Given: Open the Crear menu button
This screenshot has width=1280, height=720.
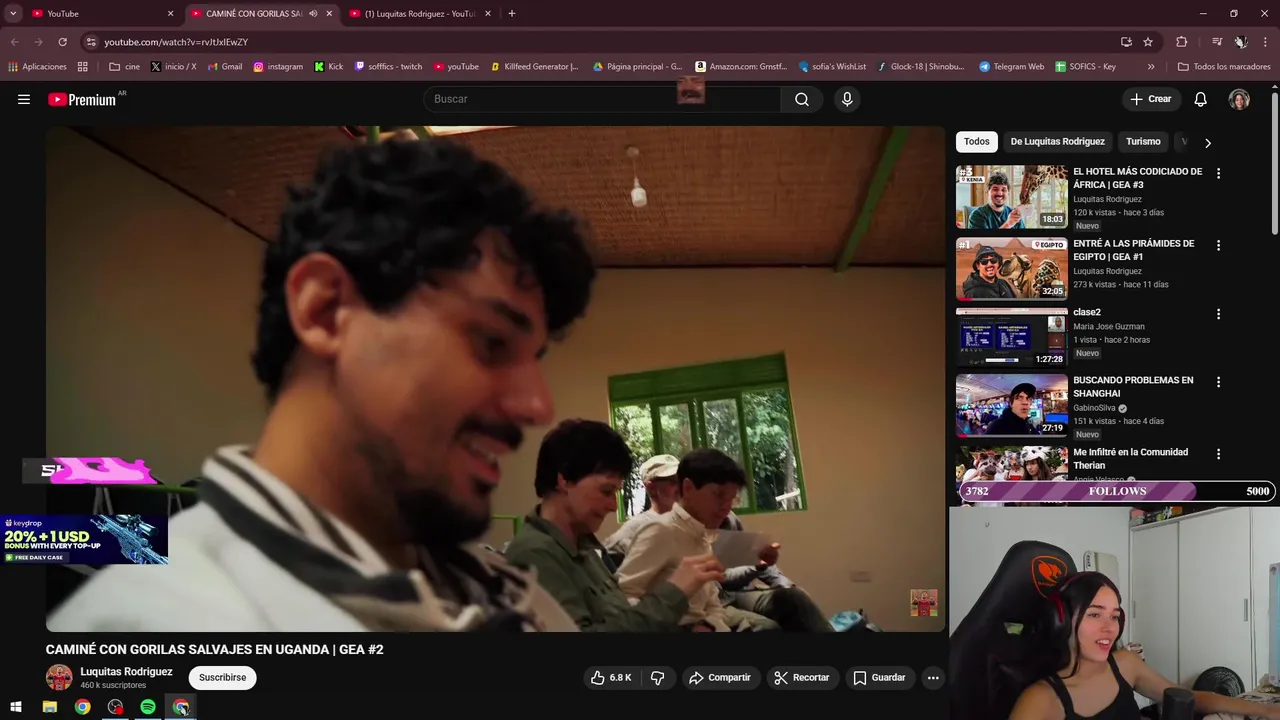Looking at the screenshot, I should [1151, 99].
